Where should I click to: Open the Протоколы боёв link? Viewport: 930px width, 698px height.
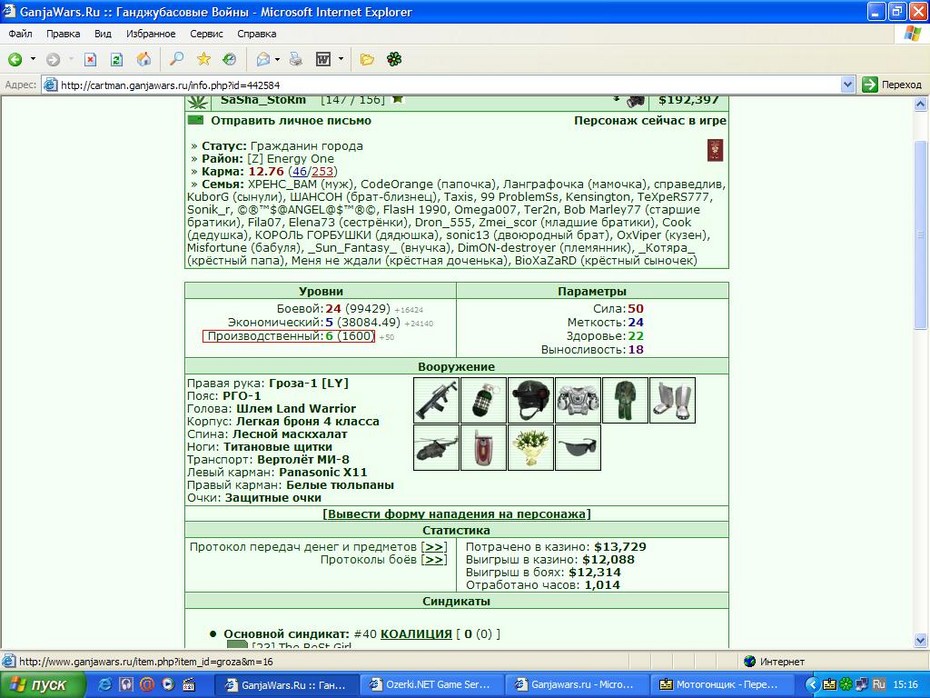(x=435, y=560)
